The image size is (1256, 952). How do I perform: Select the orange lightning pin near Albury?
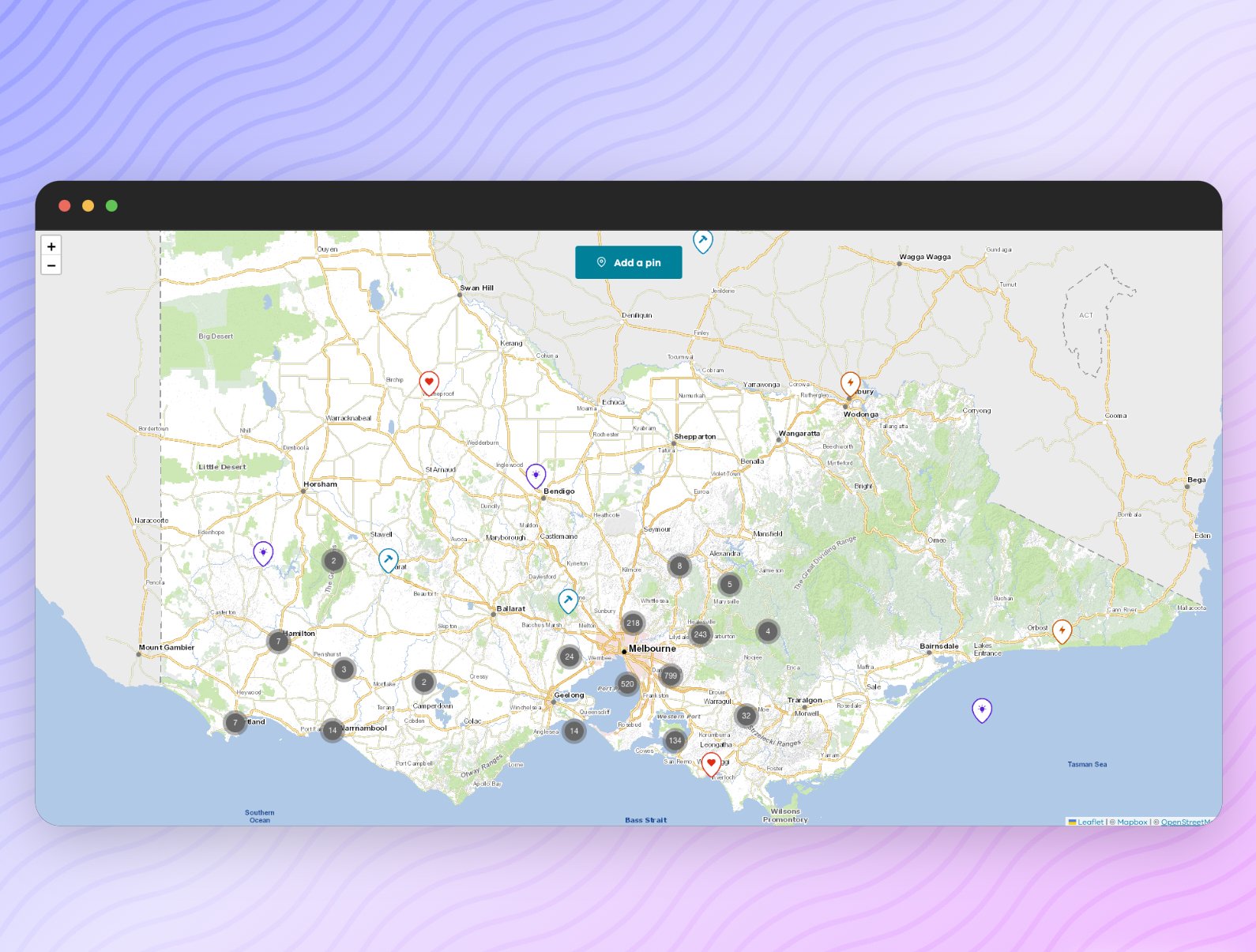(850, 383)
